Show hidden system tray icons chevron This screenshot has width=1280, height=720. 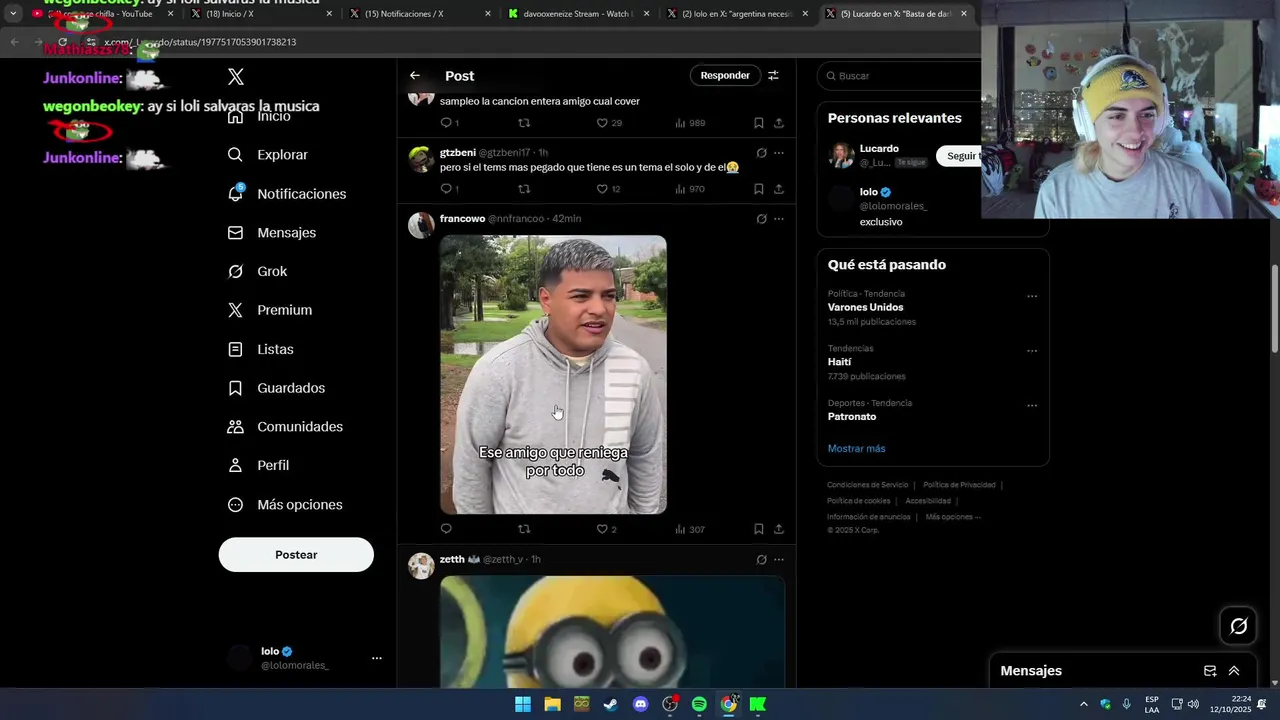pyautogui.click(x=1083, y=704)
